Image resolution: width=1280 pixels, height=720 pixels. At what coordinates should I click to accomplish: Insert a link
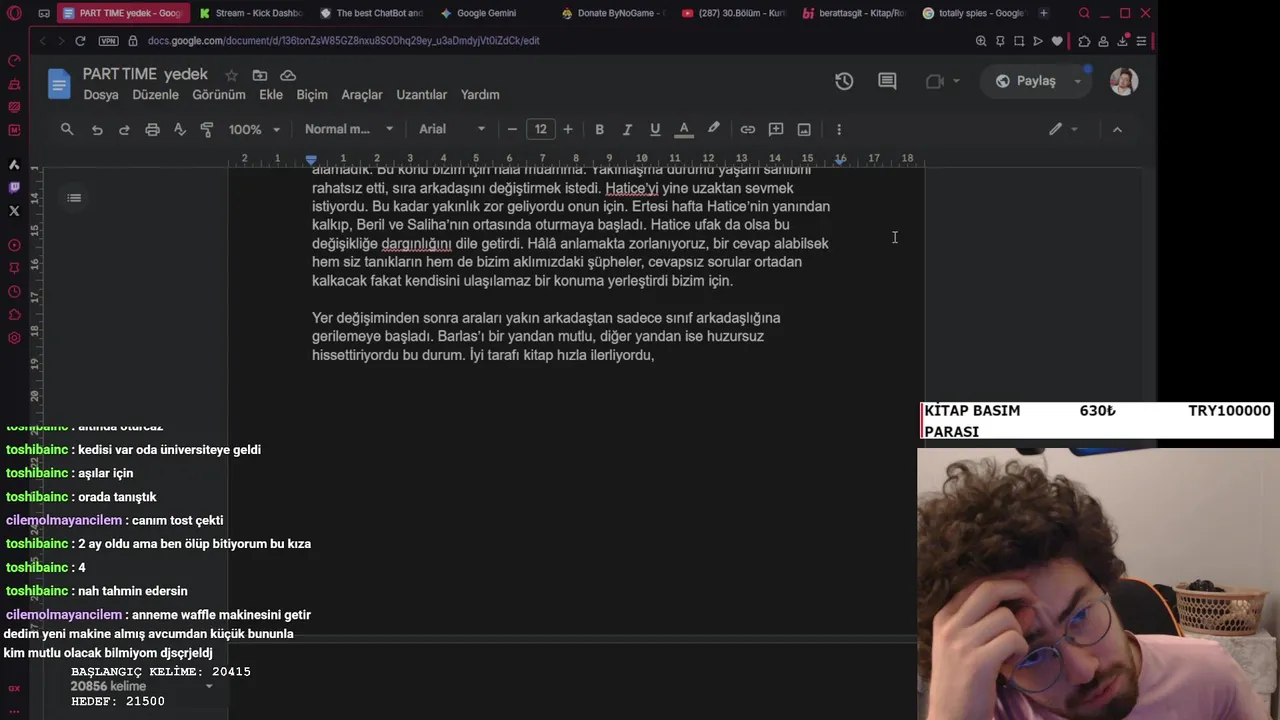[747, 129]
